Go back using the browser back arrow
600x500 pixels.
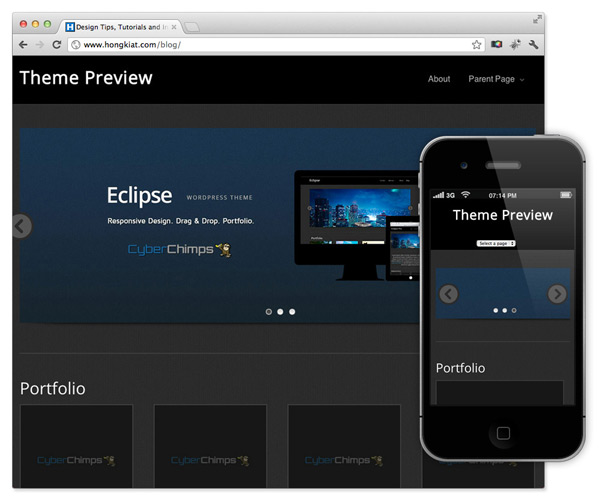pyautogui.click(x=23, y=45)
